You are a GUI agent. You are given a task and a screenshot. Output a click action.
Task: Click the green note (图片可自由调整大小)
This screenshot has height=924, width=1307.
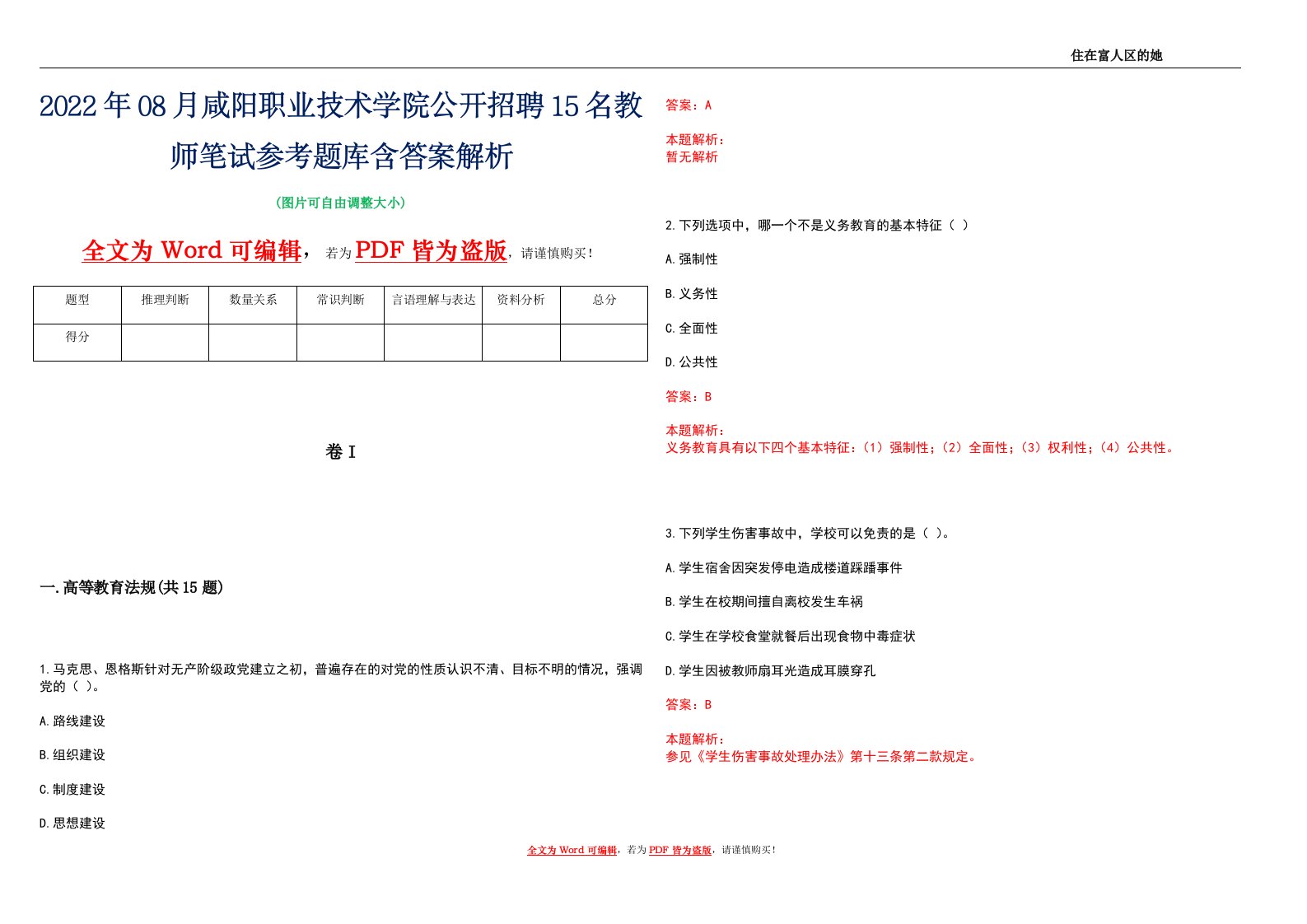point(340,203)
